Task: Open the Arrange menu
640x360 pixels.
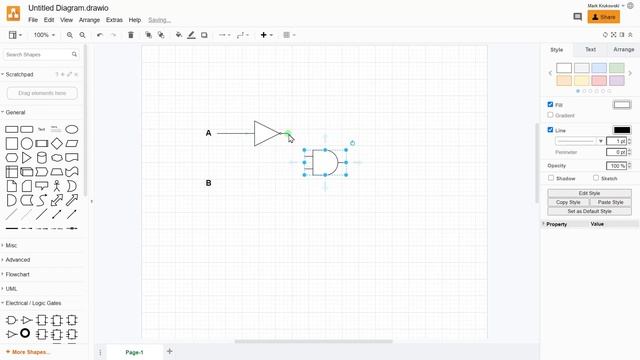Action: point(89,20)
